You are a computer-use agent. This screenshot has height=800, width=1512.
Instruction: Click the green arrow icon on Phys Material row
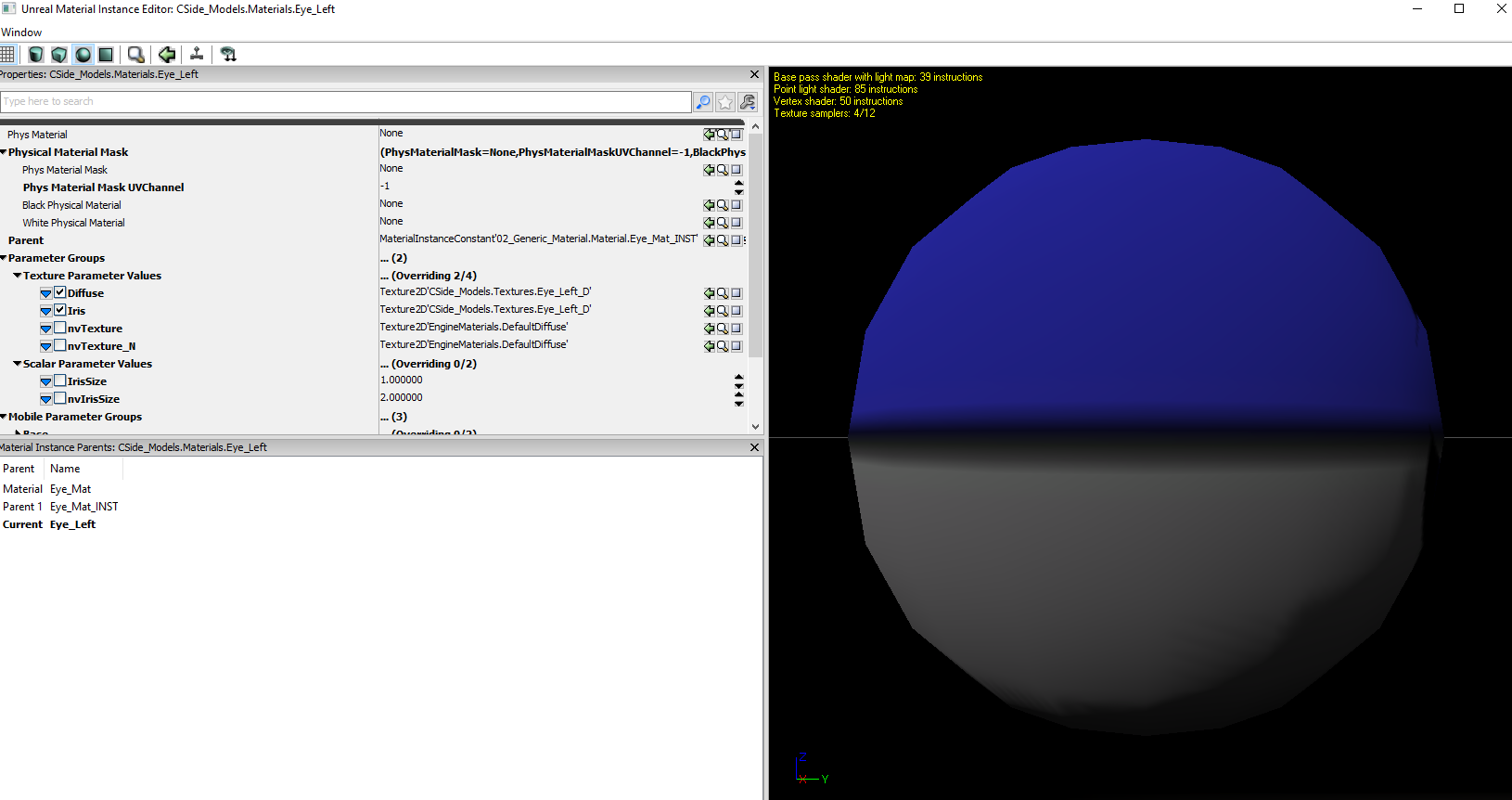coord(710,135)
